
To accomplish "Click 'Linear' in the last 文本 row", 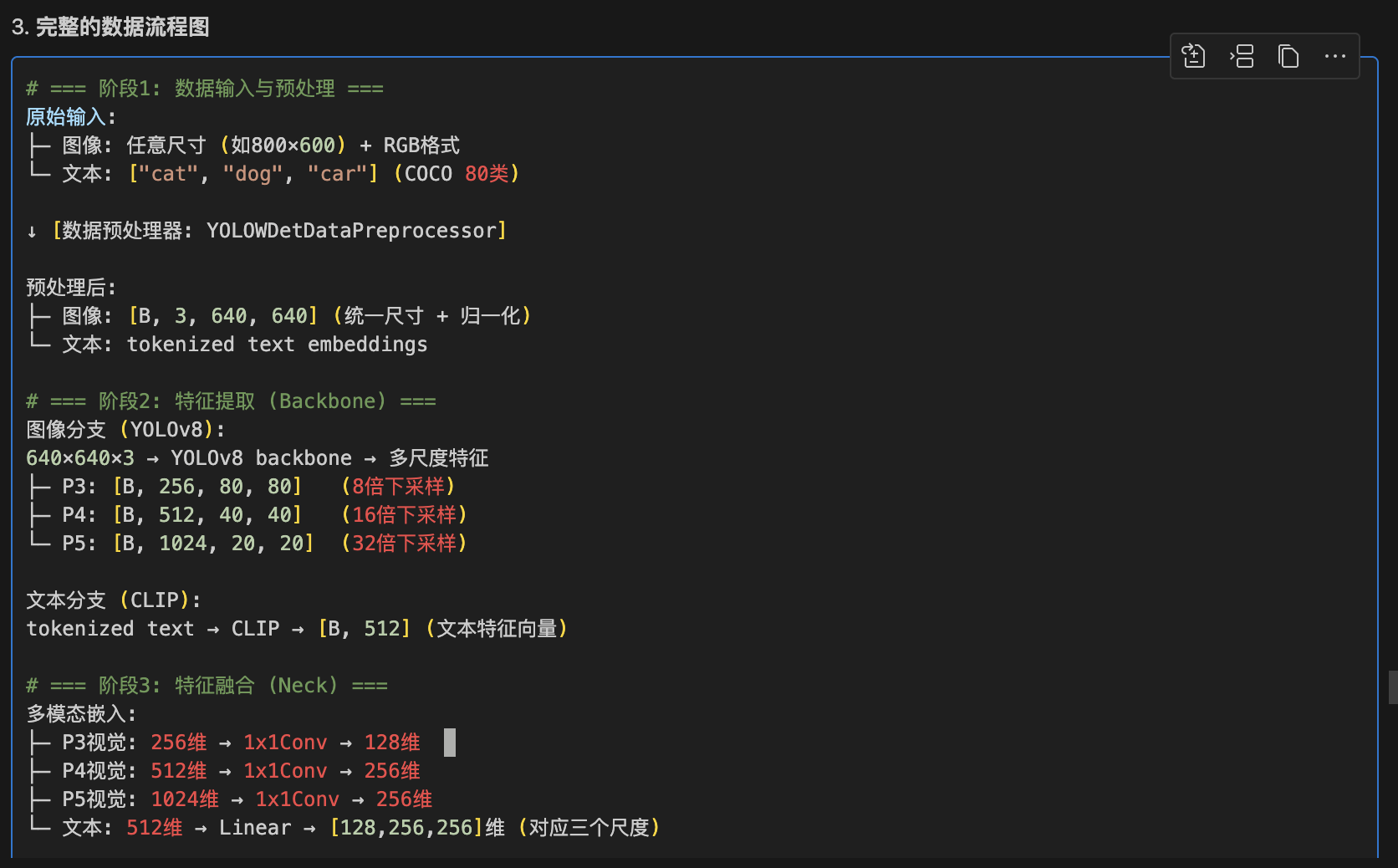I will 255,828.
